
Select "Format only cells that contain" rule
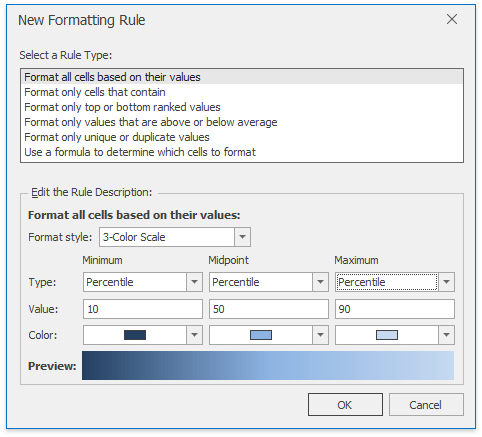click(x=242, y=92)
